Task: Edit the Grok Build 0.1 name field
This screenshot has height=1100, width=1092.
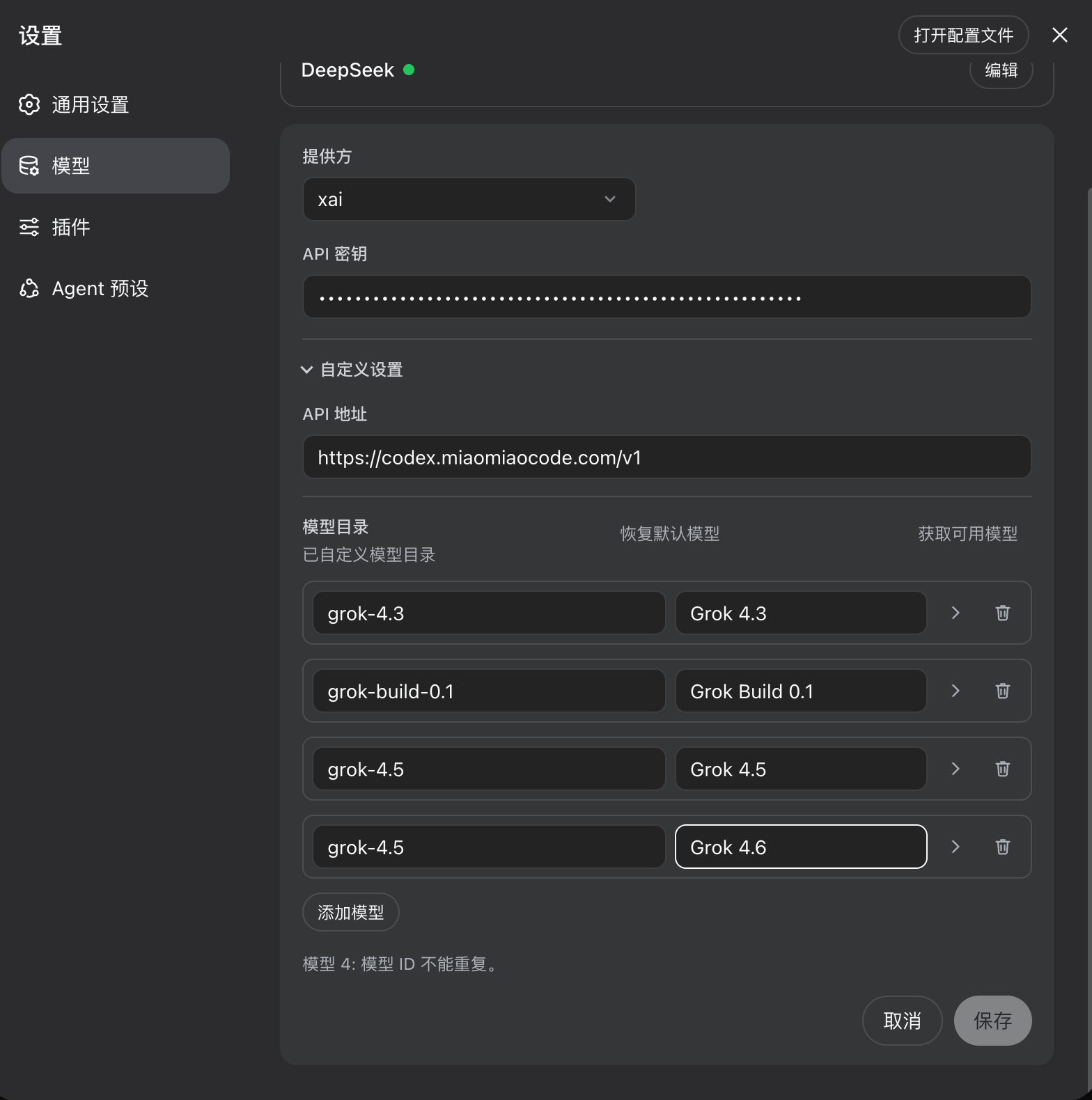Action: (x=801, y=691)
